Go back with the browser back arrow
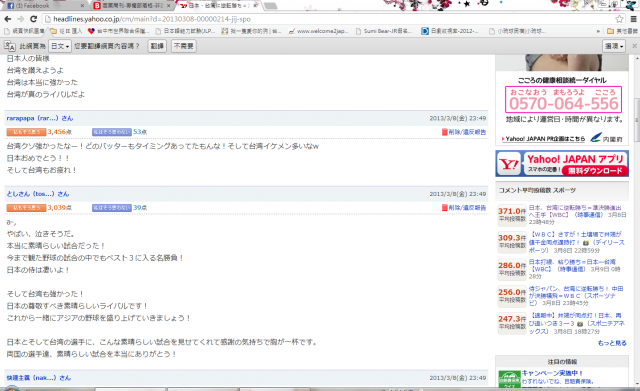The height and width of the screenshot is (391, 640). click(x=7, y=19)
